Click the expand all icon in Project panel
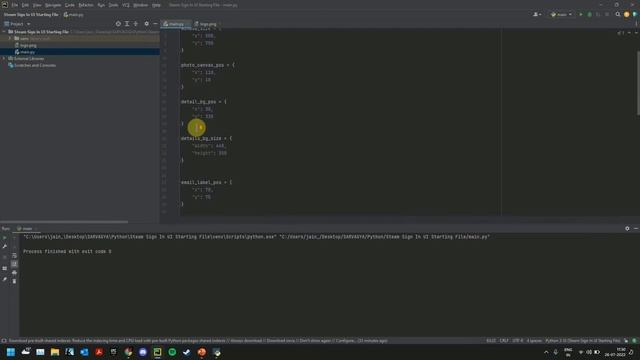This screenshot has width=640, height=360. (127, 24)
